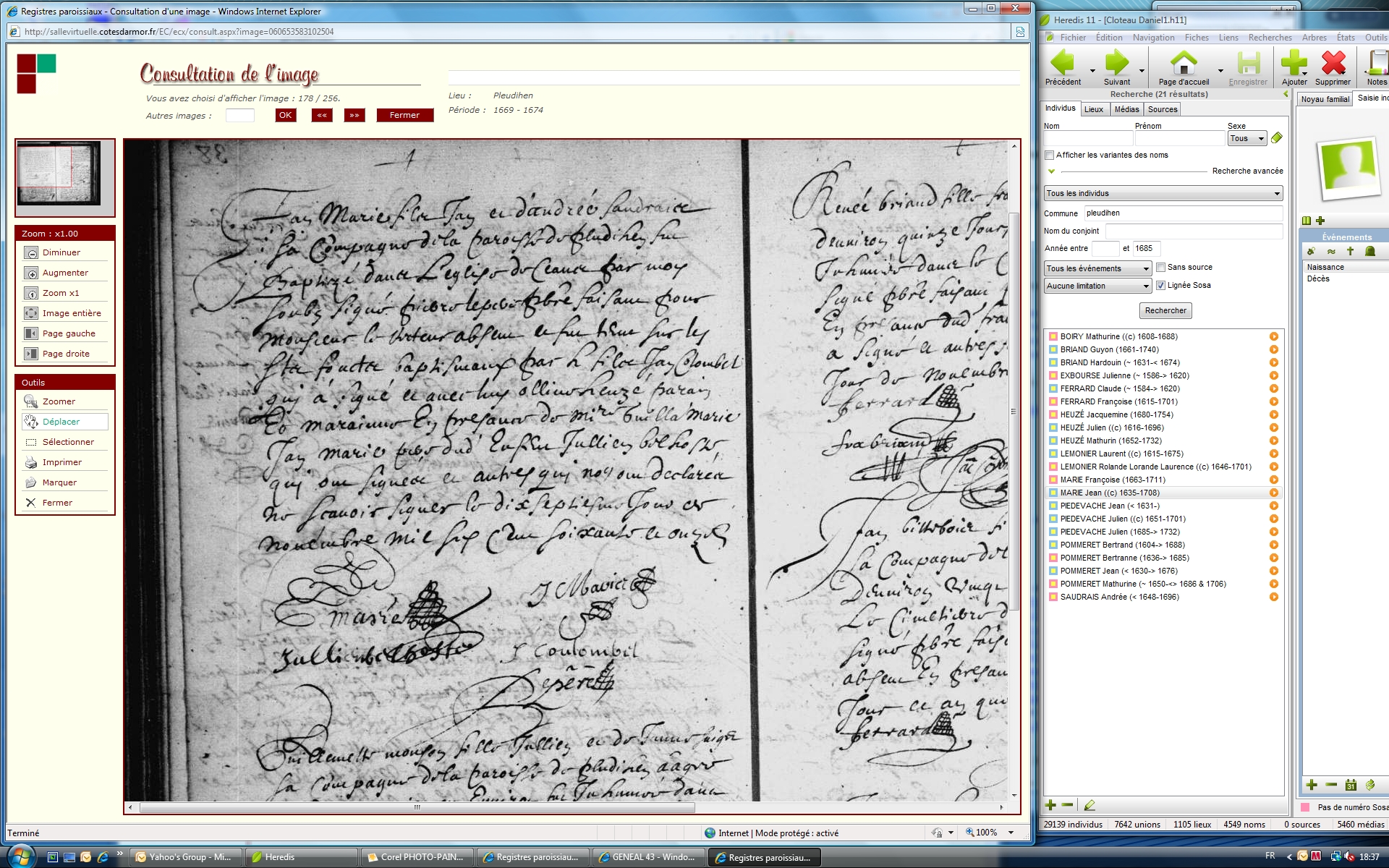This screenshot has height=868, width=1389.
Task: Enable Afficher les variantes des noms
Action: tap(1050, 156)
